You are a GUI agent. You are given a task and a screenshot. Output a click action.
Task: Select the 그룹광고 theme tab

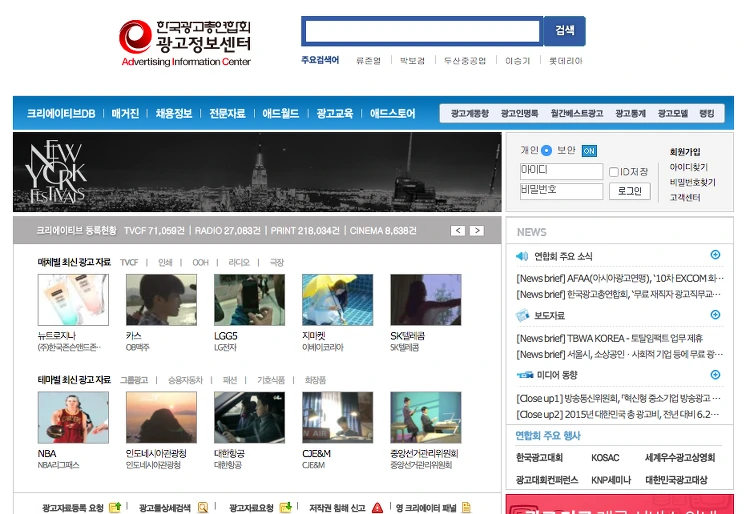133,380
